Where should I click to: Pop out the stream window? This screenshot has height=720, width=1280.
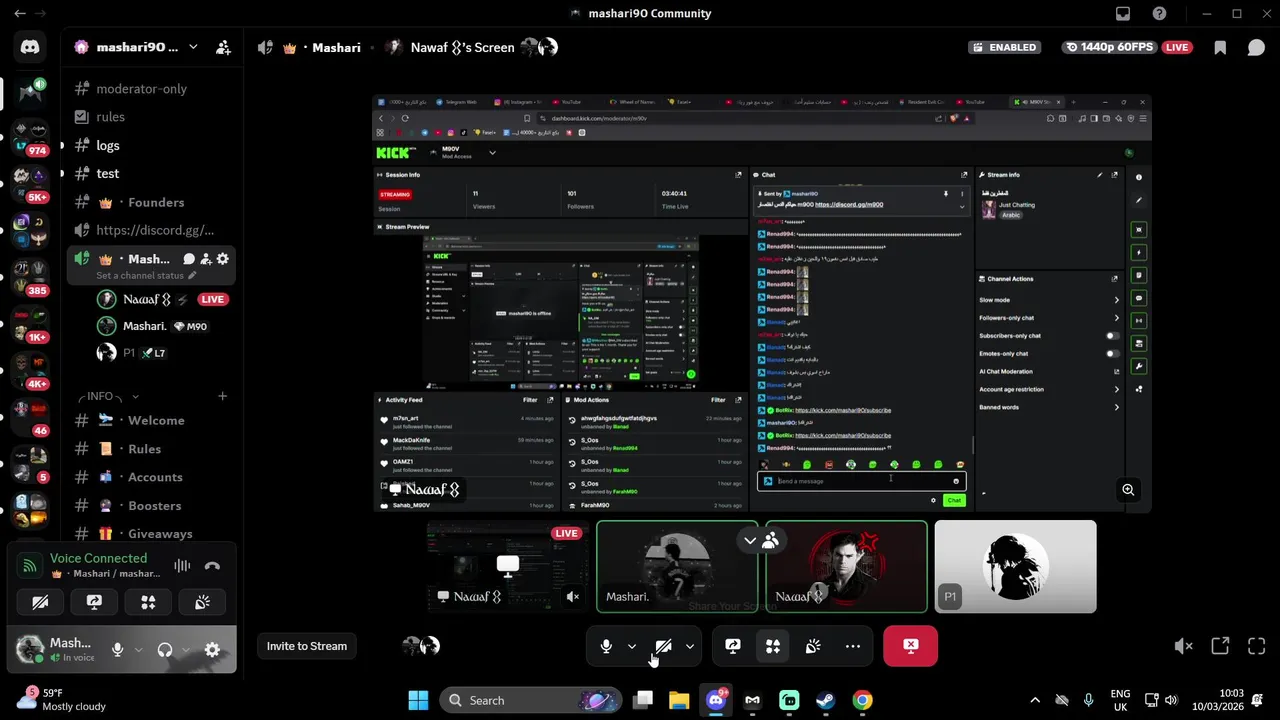click(1220, 646)
